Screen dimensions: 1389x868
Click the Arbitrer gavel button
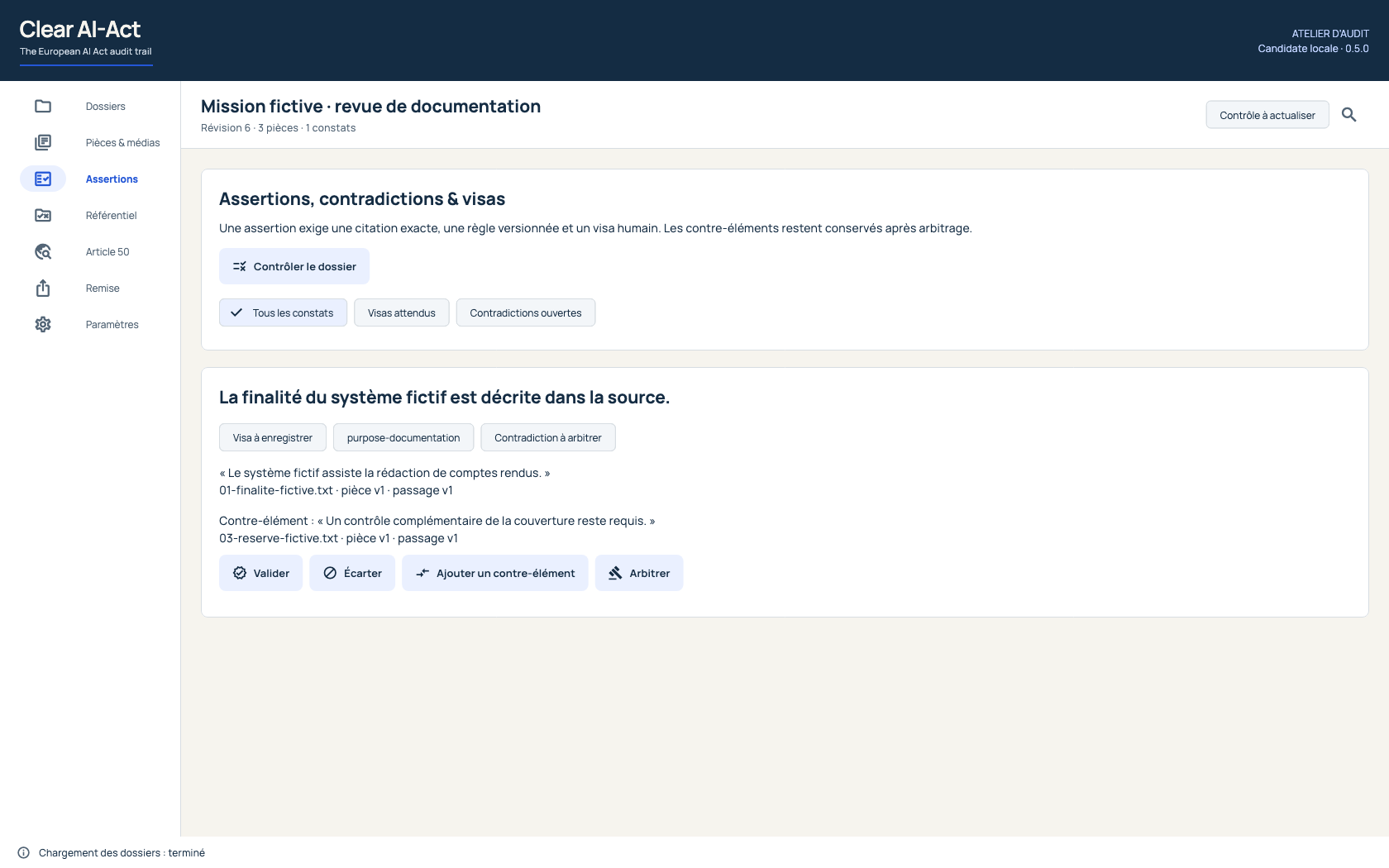pyautogui.click(x=639, y=573)
